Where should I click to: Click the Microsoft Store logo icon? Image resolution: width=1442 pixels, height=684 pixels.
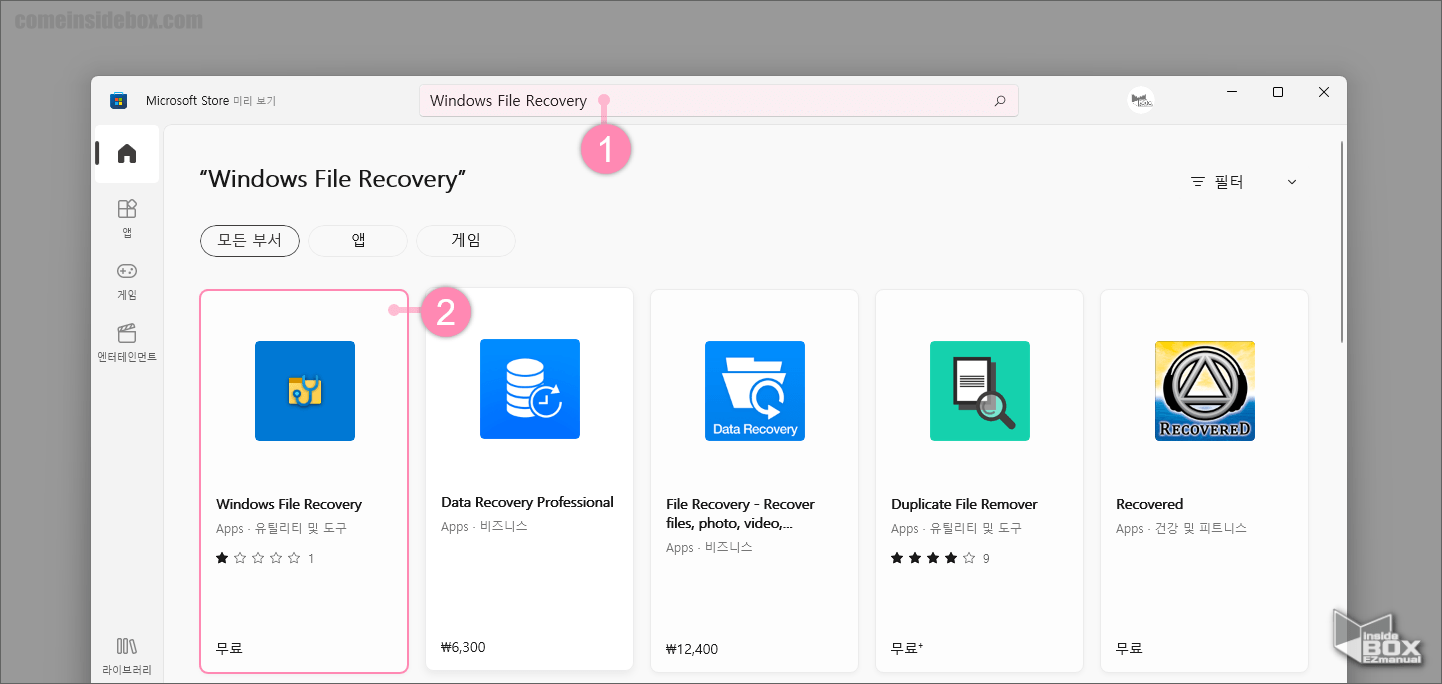pos(119,101)
